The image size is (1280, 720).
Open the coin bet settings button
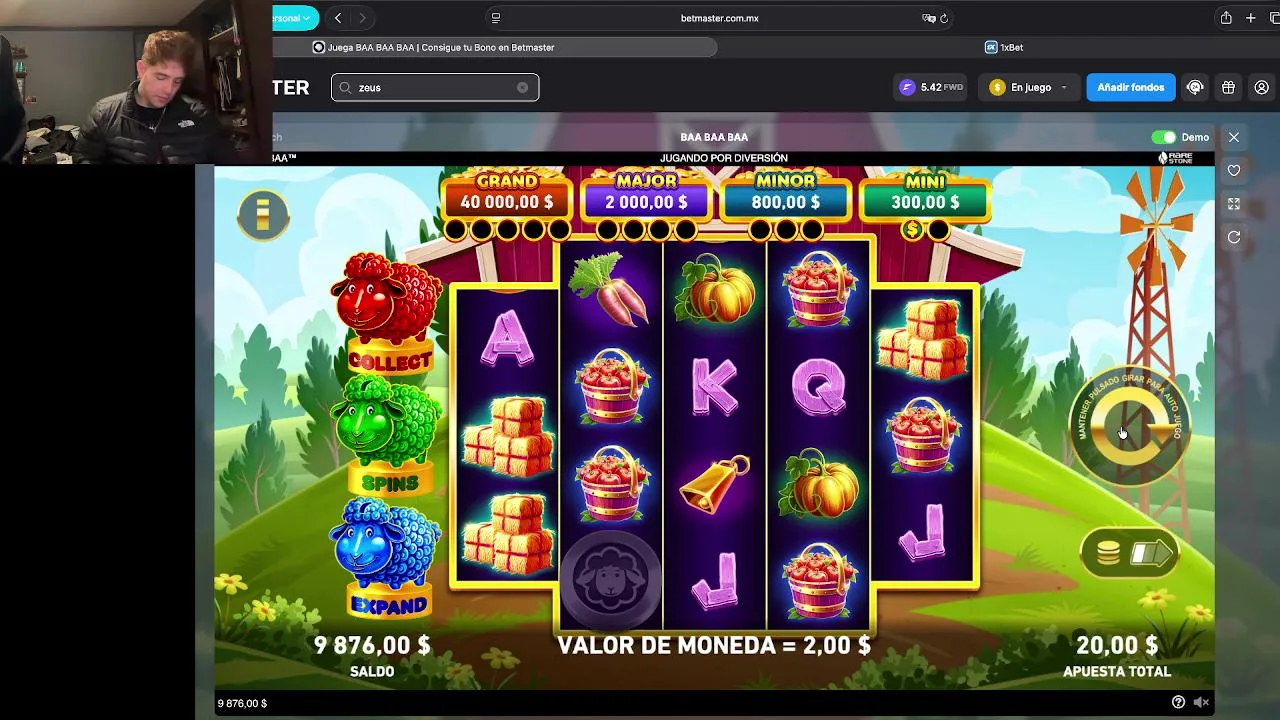click(x=1129, y=553)
